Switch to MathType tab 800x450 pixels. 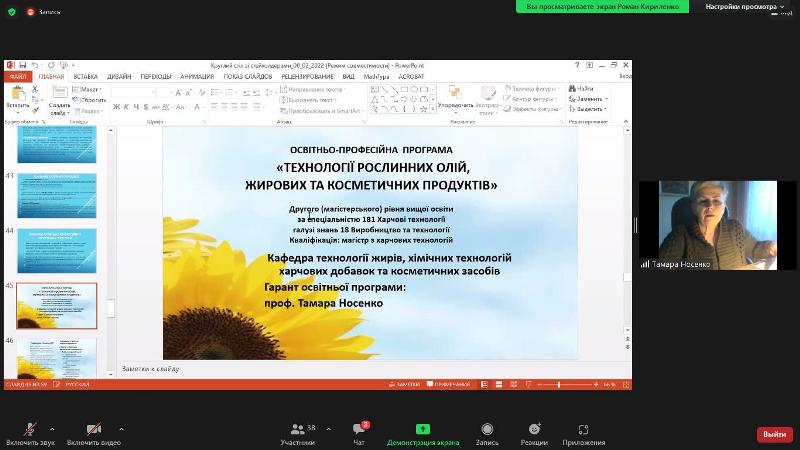376,77
